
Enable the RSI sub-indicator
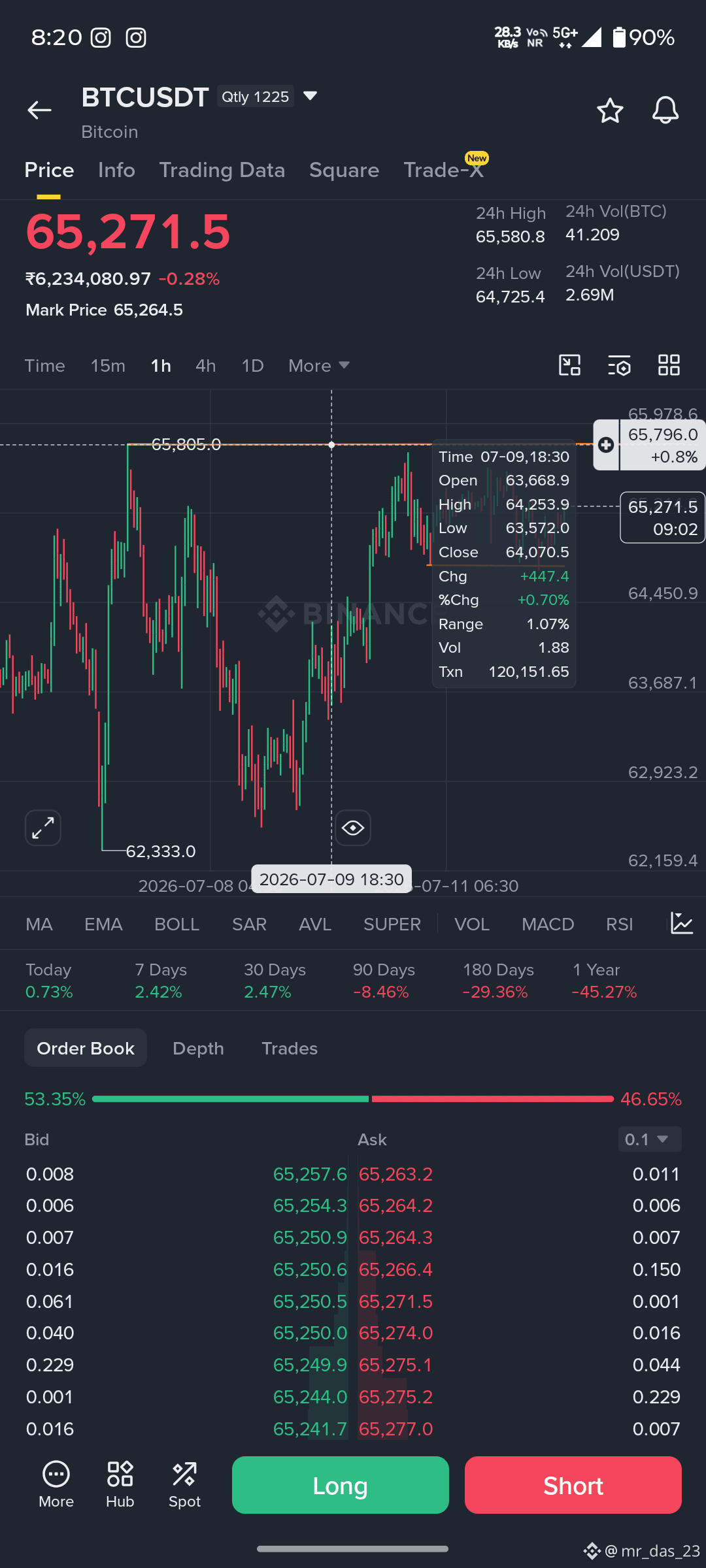(x=619, y=924)
